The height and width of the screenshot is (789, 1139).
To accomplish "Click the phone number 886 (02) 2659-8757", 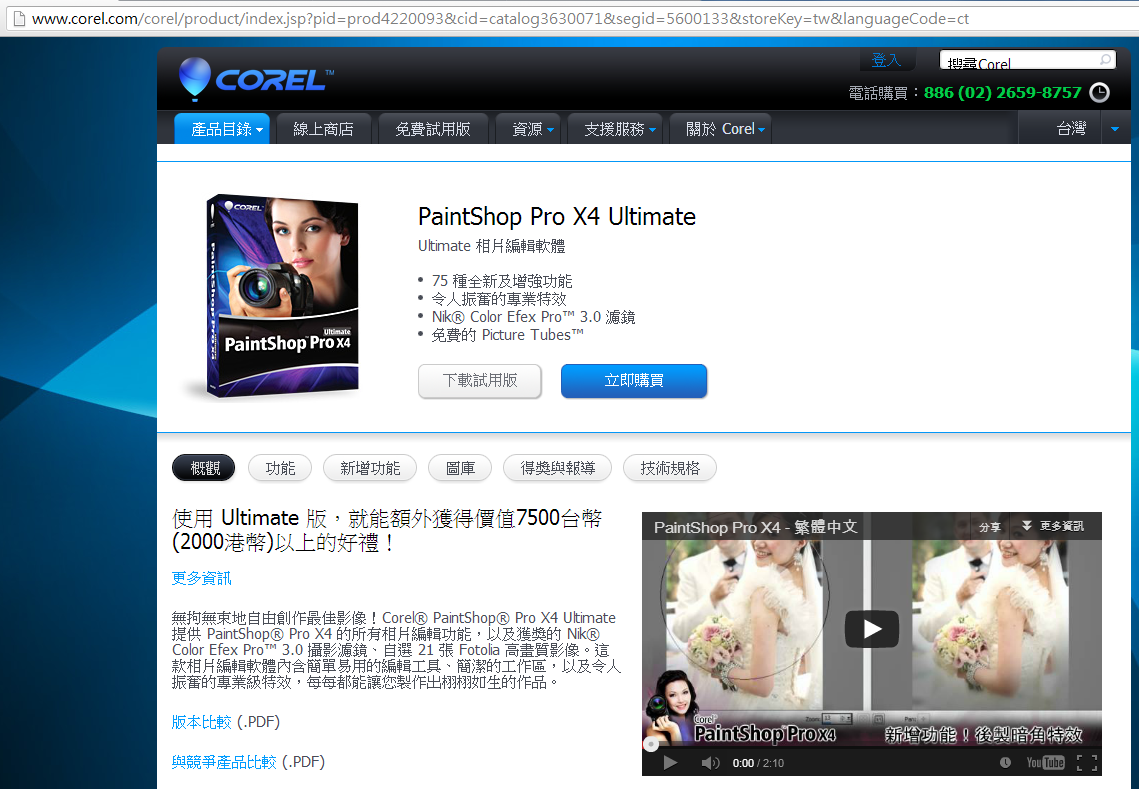I will (1002, 93).
